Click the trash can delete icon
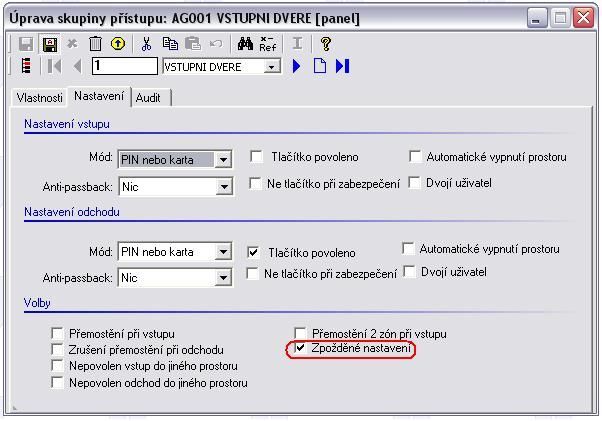This screenshot has height=421, width=602. pos(95,44)
